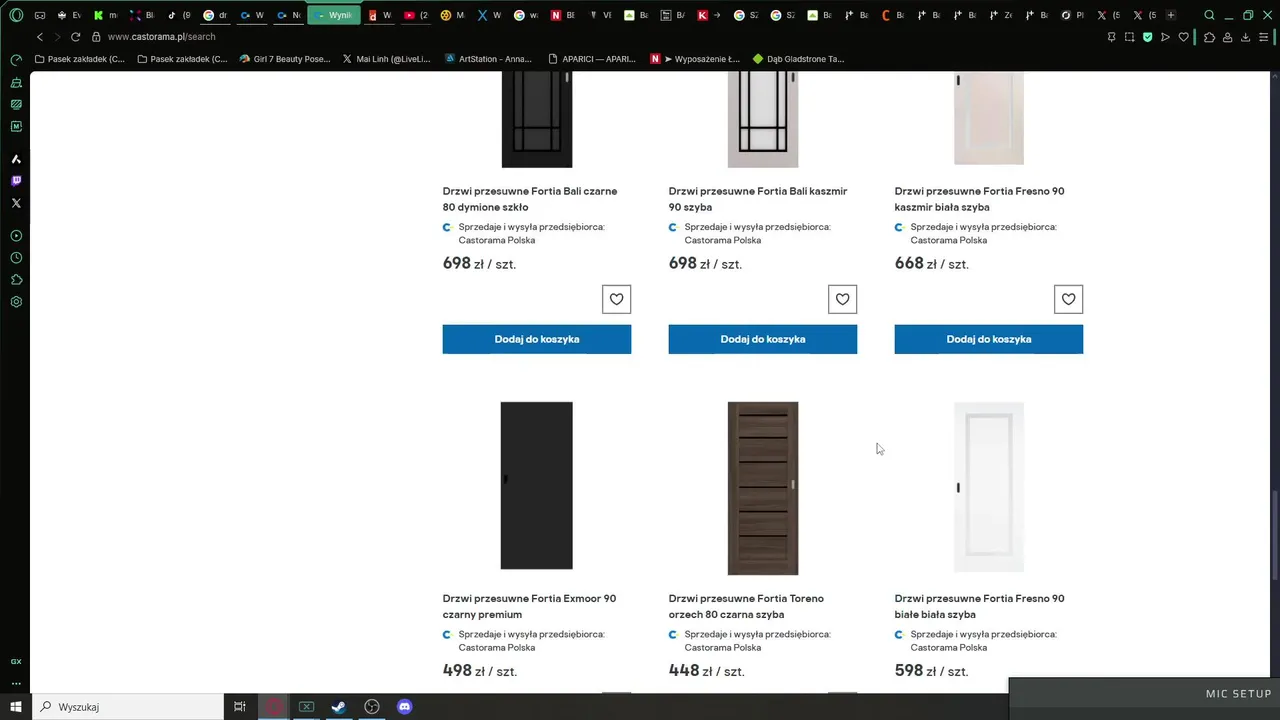Screen dimensions: 1280x720
Task: Open the X (Twitter) sidebar panel
Action: tap(16, 203)
